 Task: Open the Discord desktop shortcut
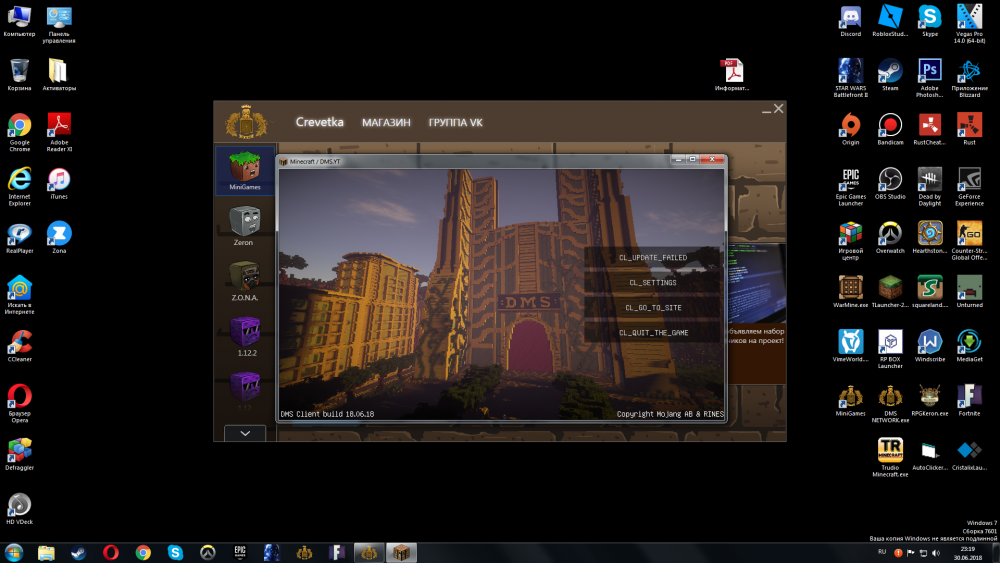point(850,18)
